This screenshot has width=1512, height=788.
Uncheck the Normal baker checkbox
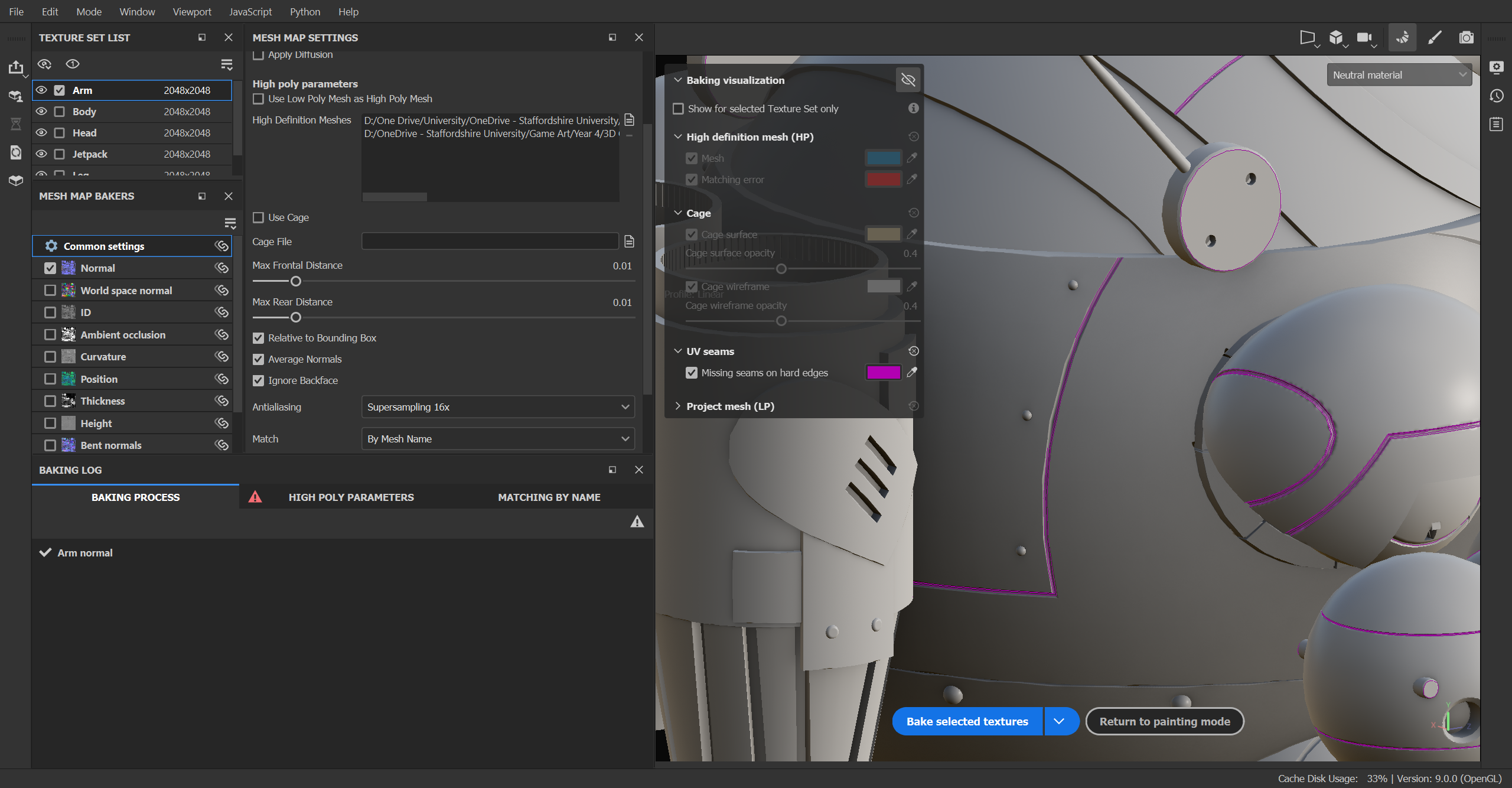coord(50,268)
